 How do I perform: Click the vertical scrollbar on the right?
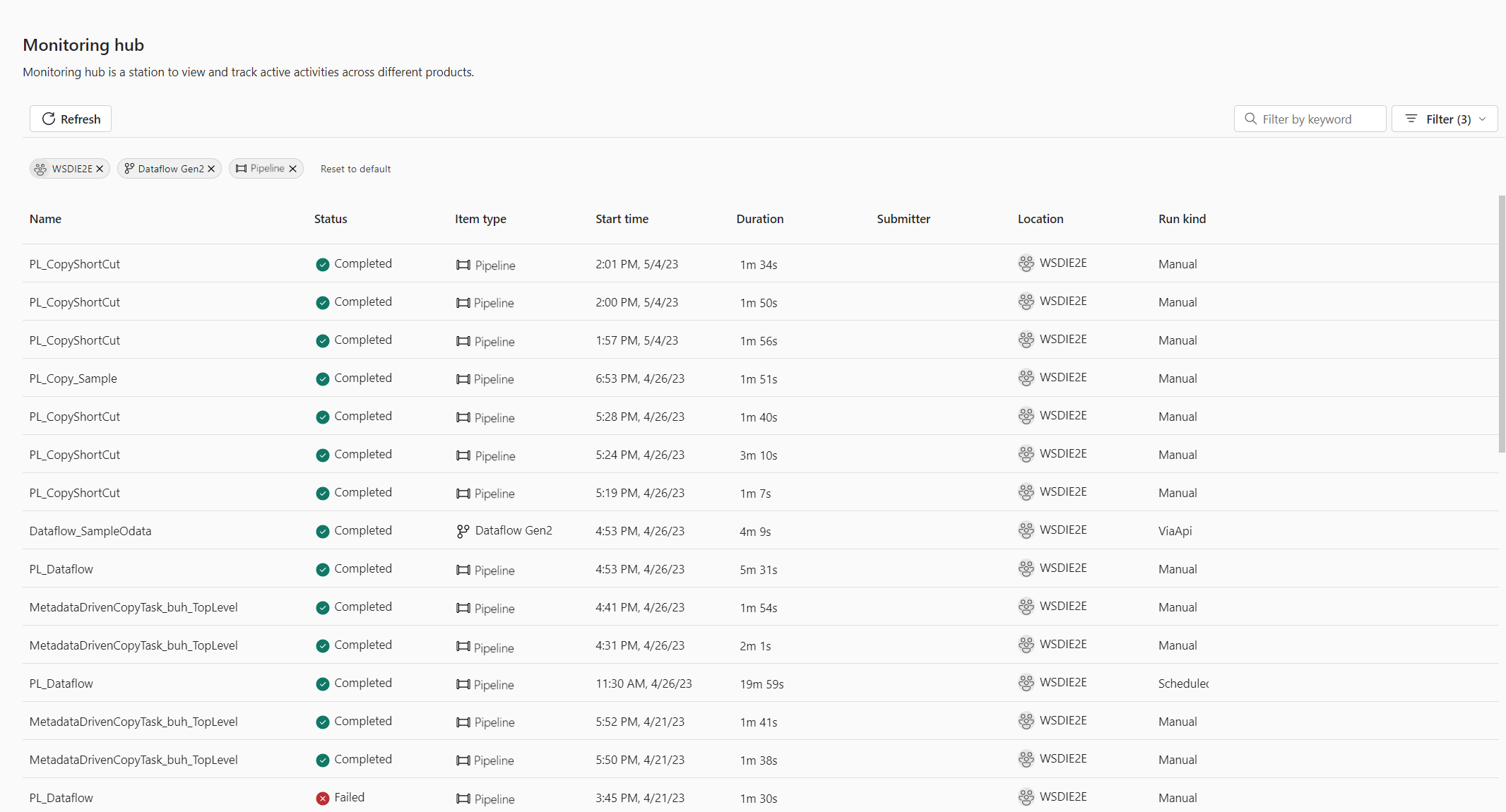1502,325
